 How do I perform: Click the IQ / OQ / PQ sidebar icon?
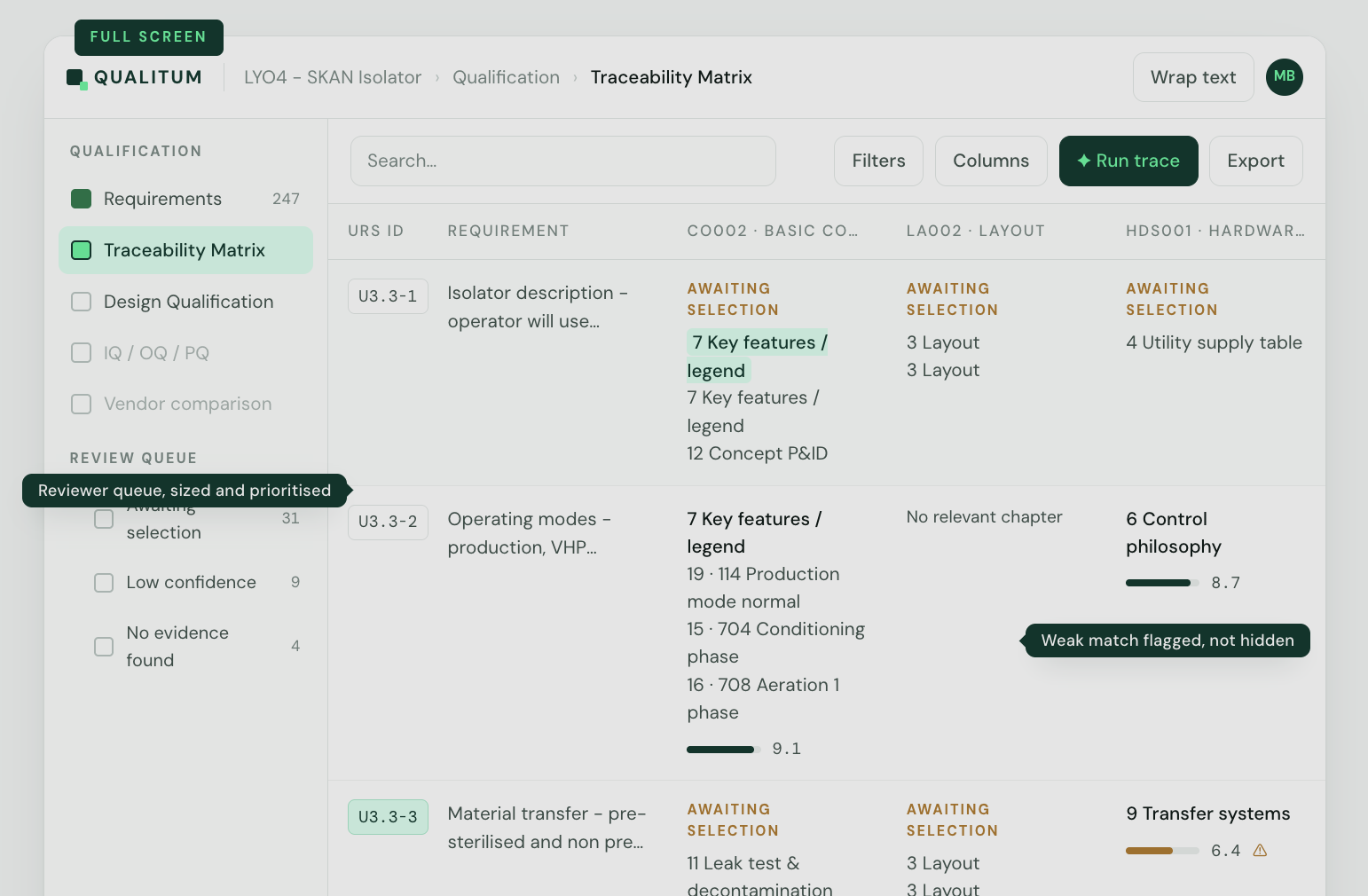(x=82, y=353)
